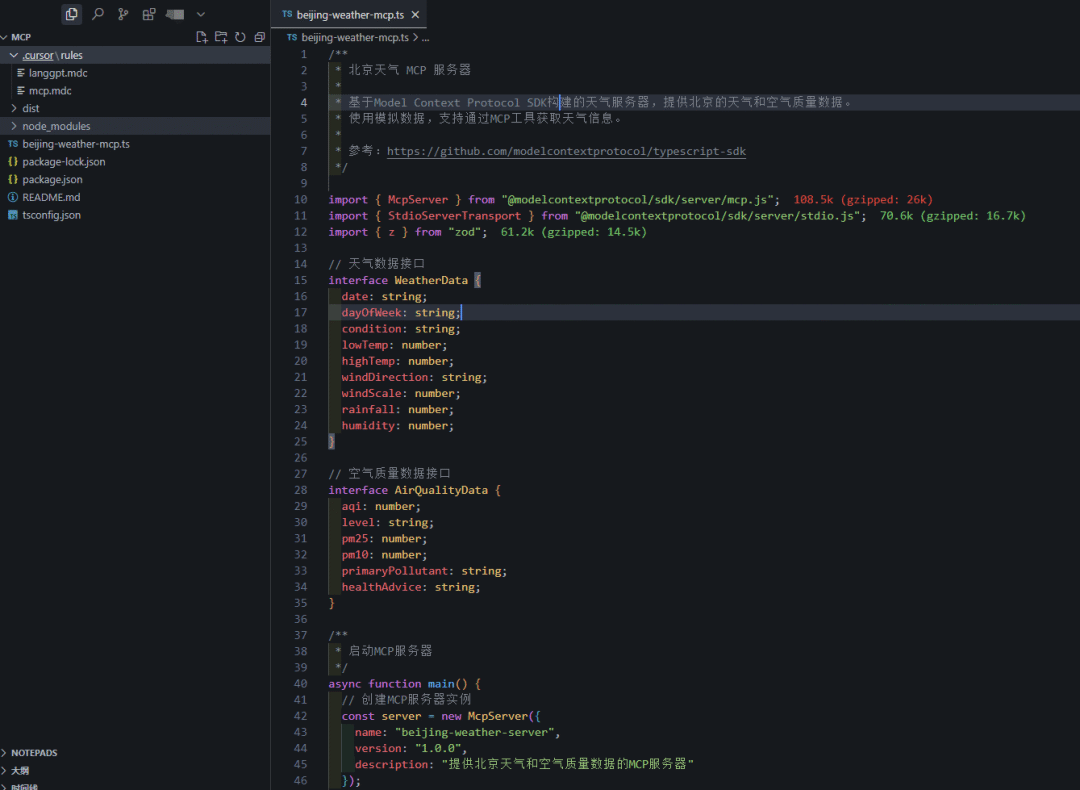The image size is (1080, 790).
Task: Click the humidity property line
Action: [397, 426]
